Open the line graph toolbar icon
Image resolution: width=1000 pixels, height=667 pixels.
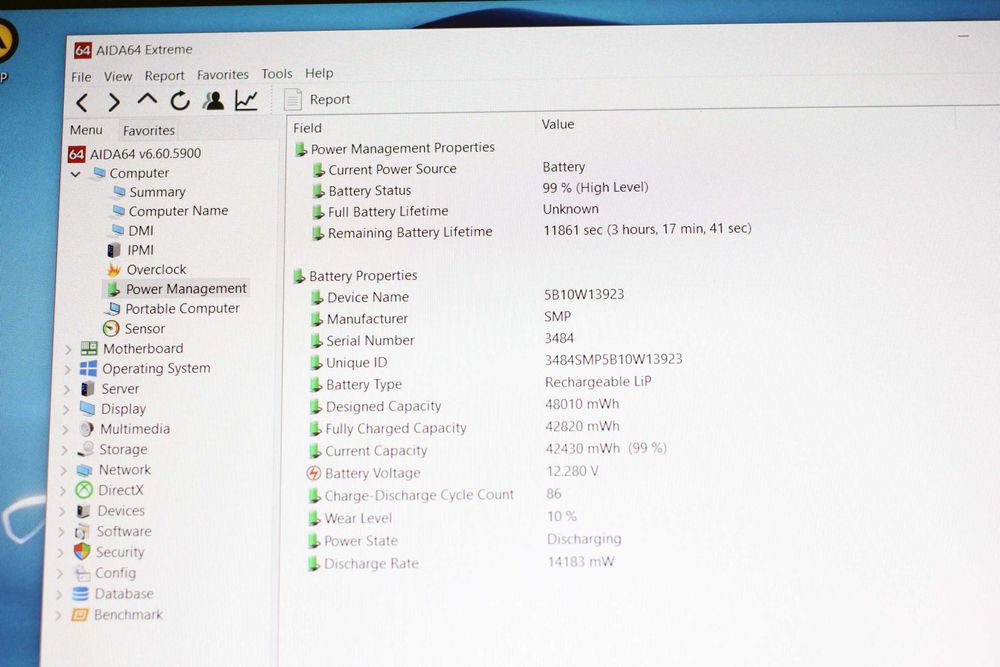point(246,100)
